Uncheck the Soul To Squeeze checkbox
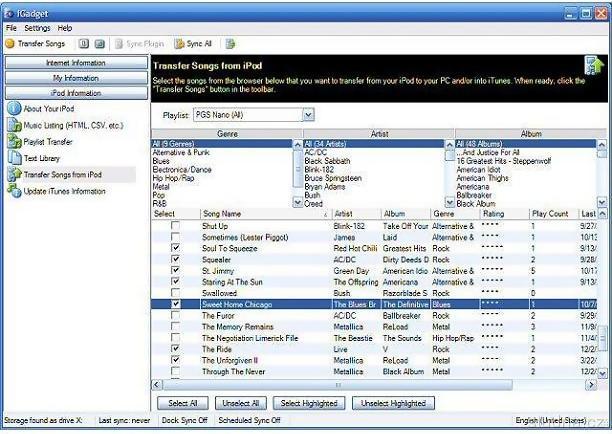 click(176, 248)
